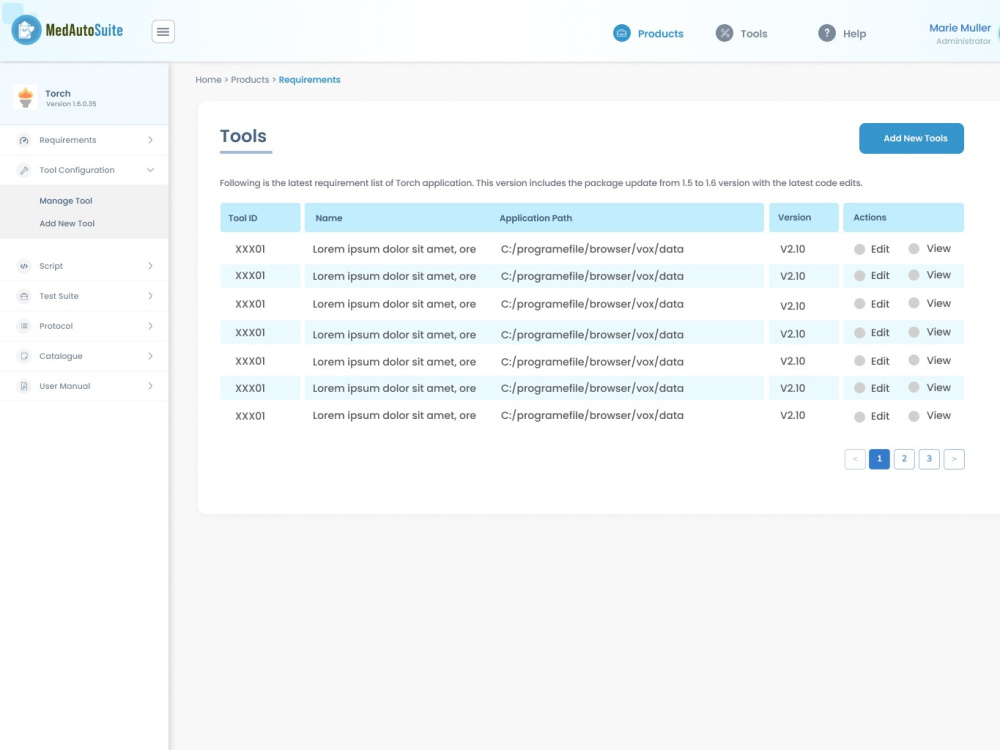1000x750 pixels.
Task: Click the User Manual document icon
Action: tap(24, 386)
